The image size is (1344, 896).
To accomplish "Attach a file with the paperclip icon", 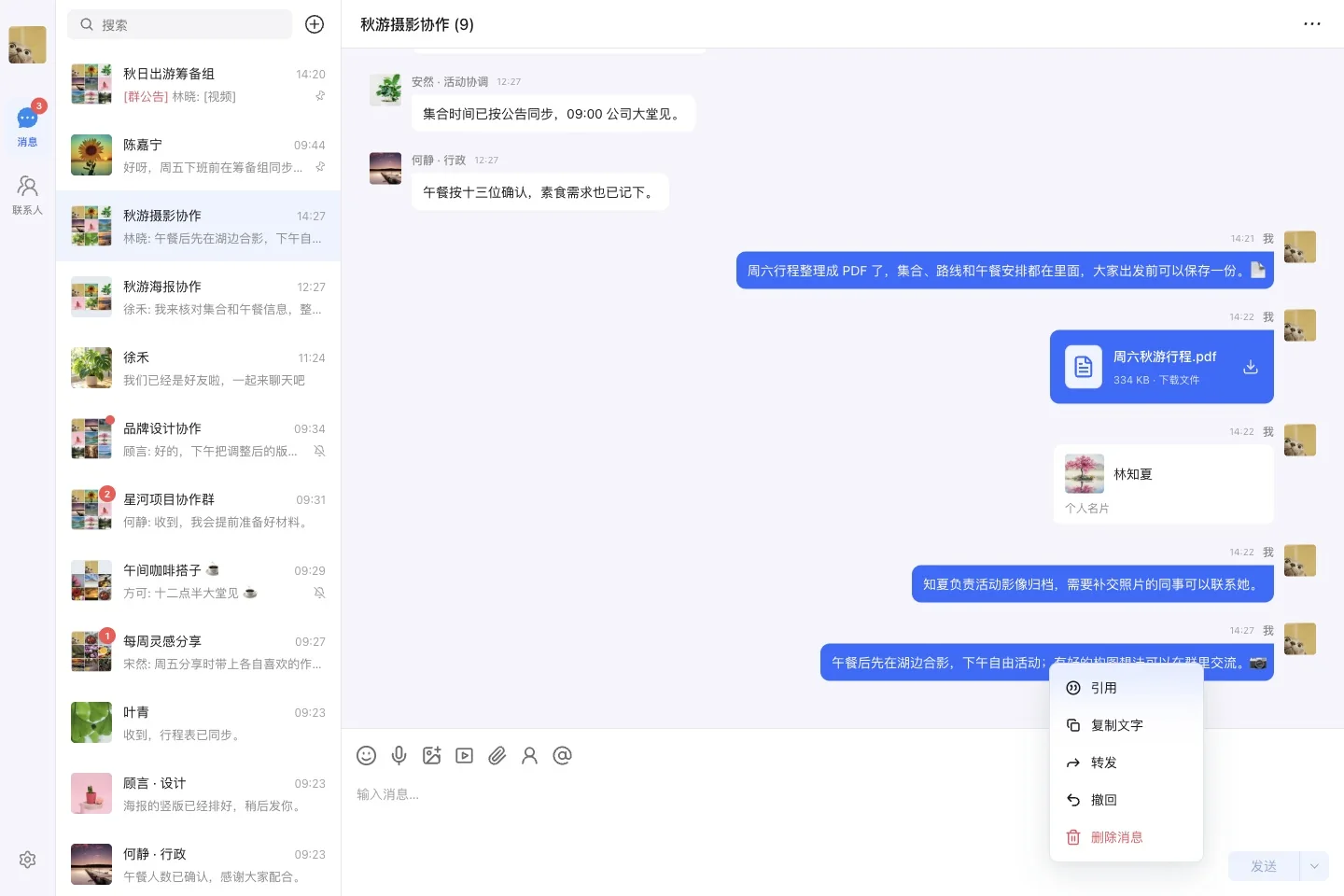I will point(497,755).
